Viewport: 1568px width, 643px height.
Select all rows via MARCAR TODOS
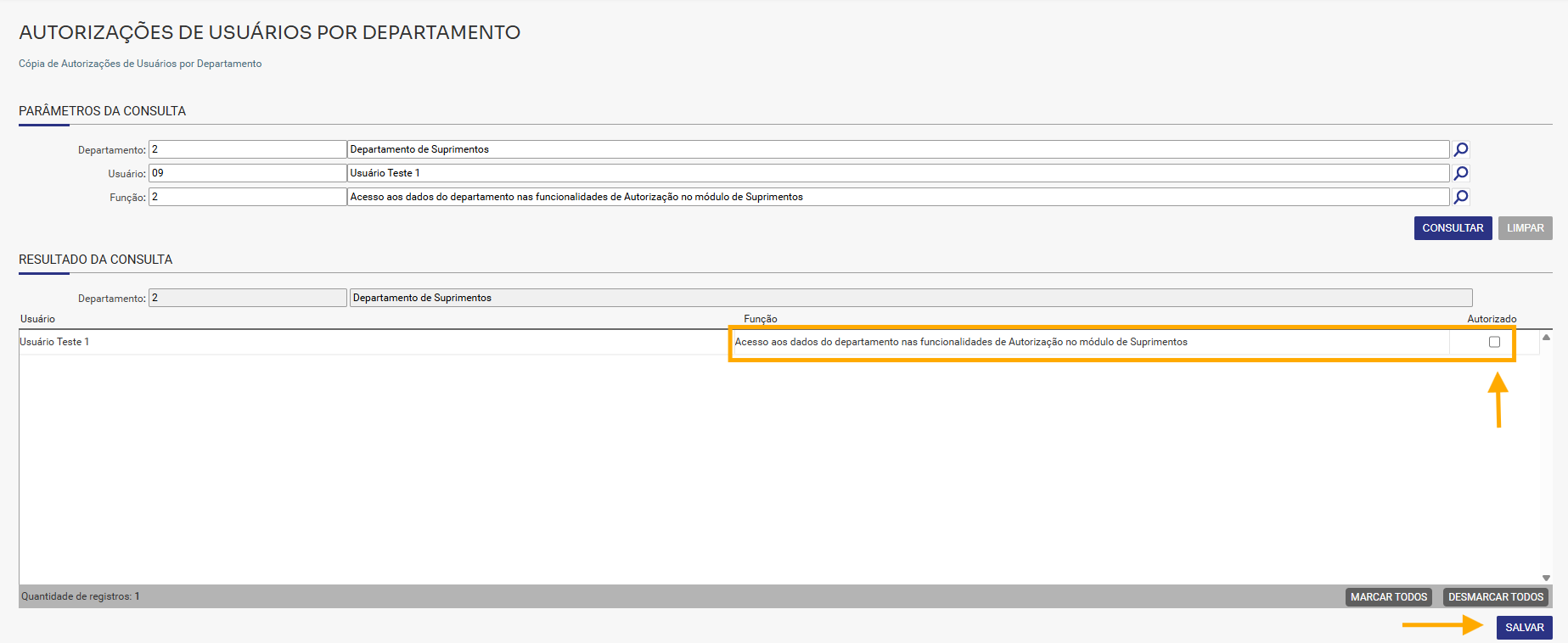[x=1389, y=597]
